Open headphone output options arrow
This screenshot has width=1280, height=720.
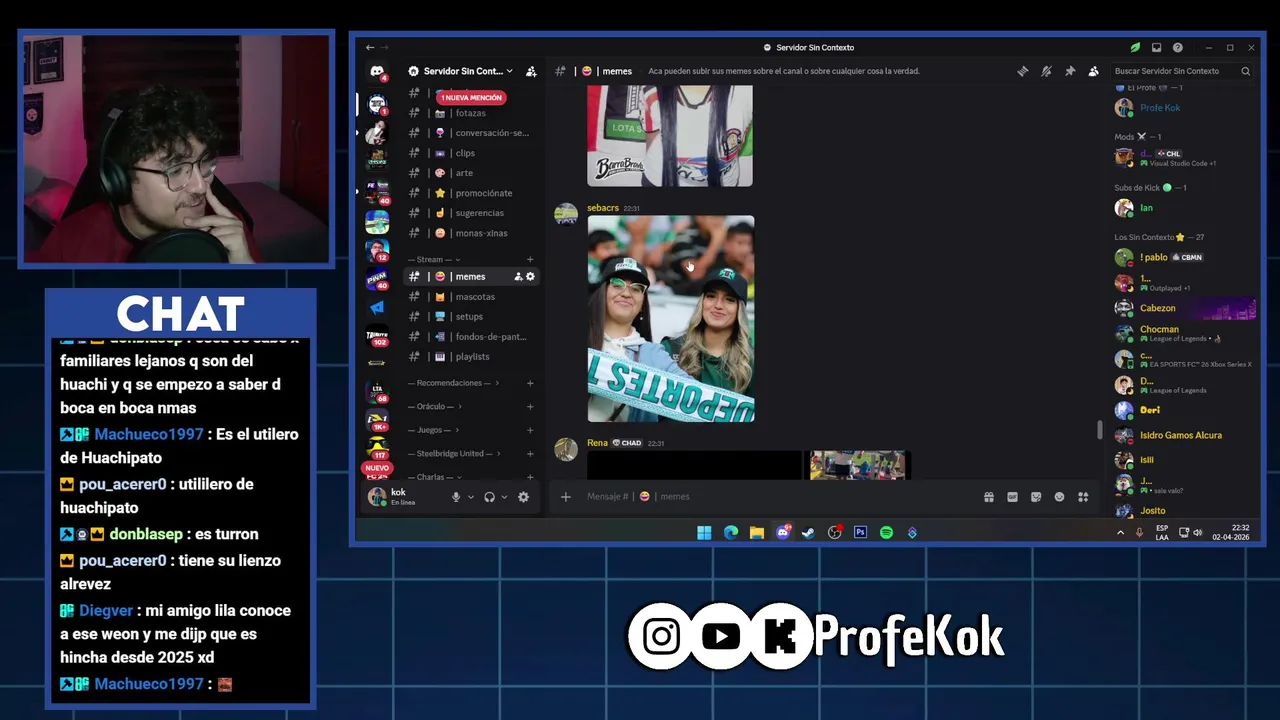pos(503,497)
